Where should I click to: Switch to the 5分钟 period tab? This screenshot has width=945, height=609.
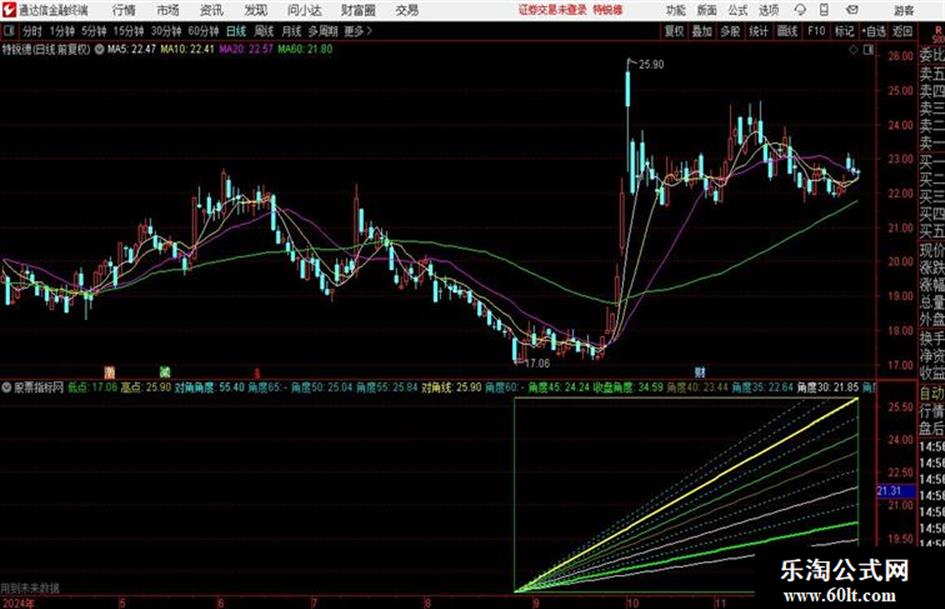point(93,31)
